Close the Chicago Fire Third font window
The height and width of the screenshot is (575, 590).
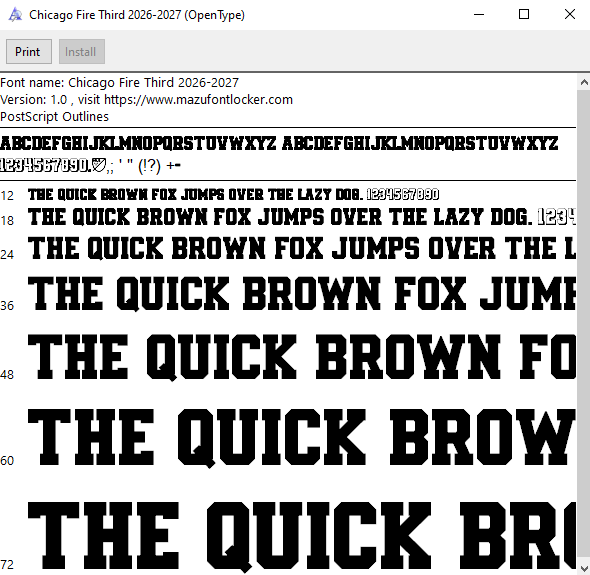[x=570, y=15]
